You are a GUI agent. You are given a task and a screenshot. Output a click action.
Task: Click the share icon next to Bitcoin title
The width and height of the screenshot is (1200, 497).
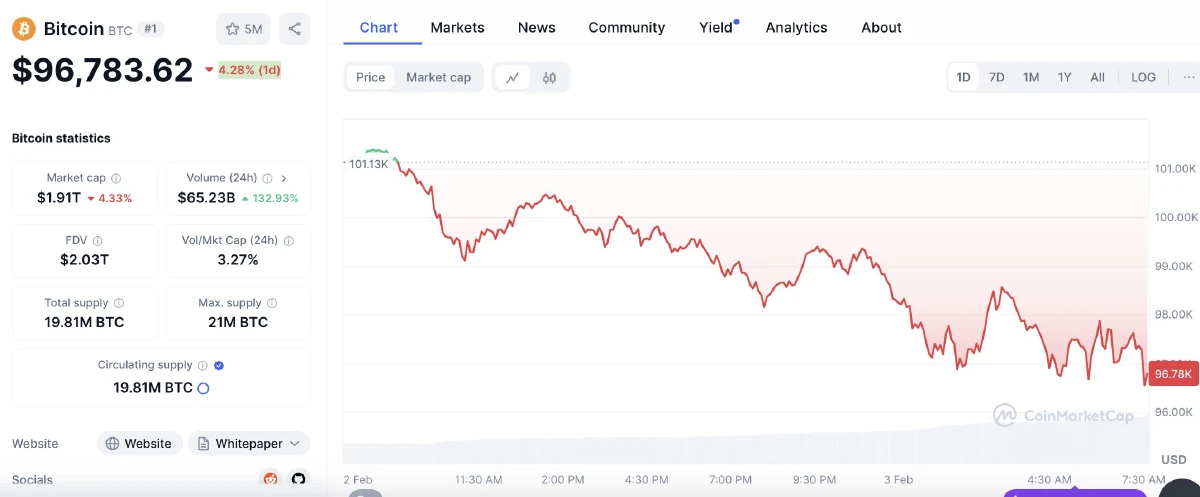[294, 29]
